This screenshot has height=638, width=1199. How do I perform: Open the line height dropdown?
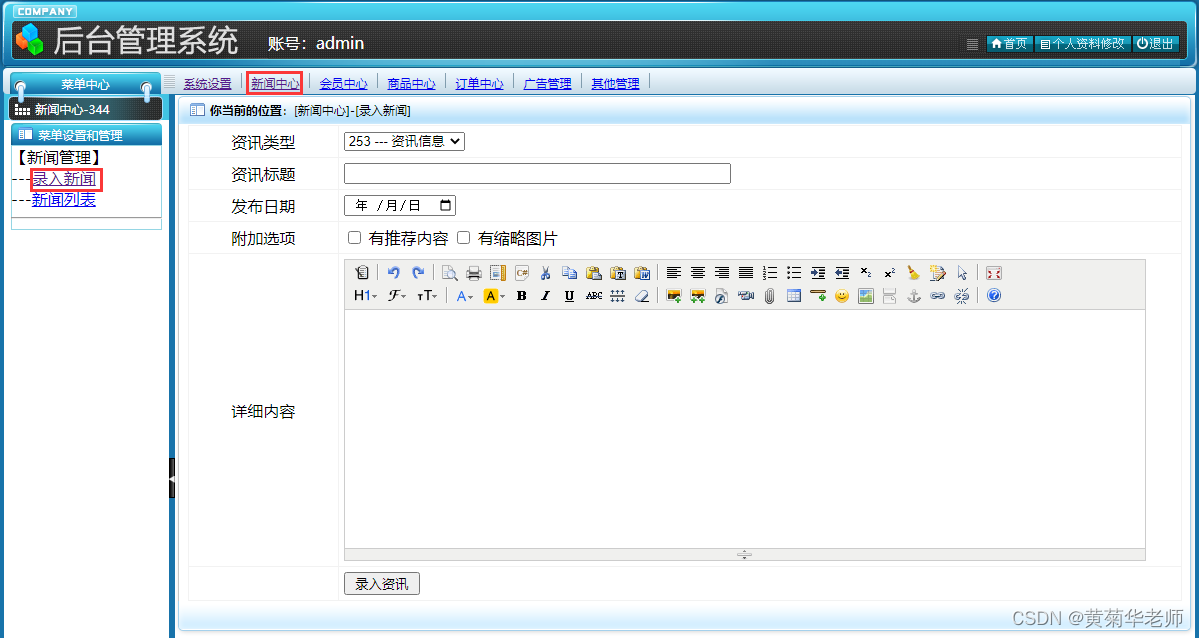[x=618, y=296]
